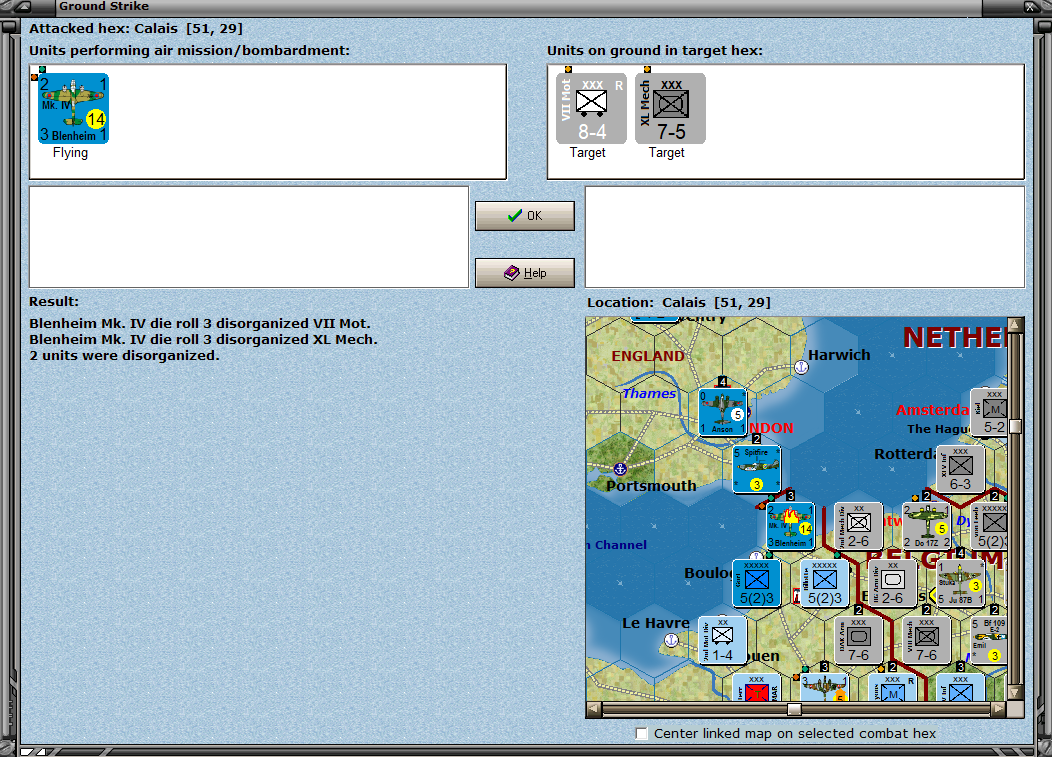Screen dimensions: 1052x757
Task: Click the '2 units were disorganized.' line
Action: click(124, 356)
